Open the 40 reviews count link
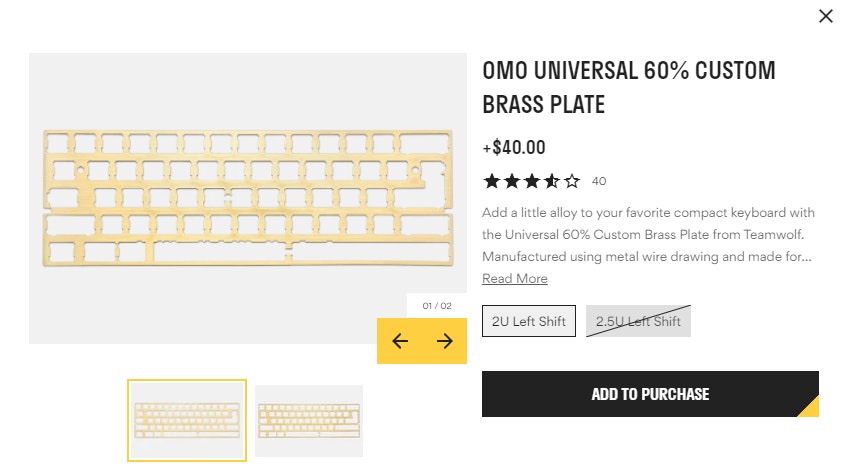 tap(599, 182)
